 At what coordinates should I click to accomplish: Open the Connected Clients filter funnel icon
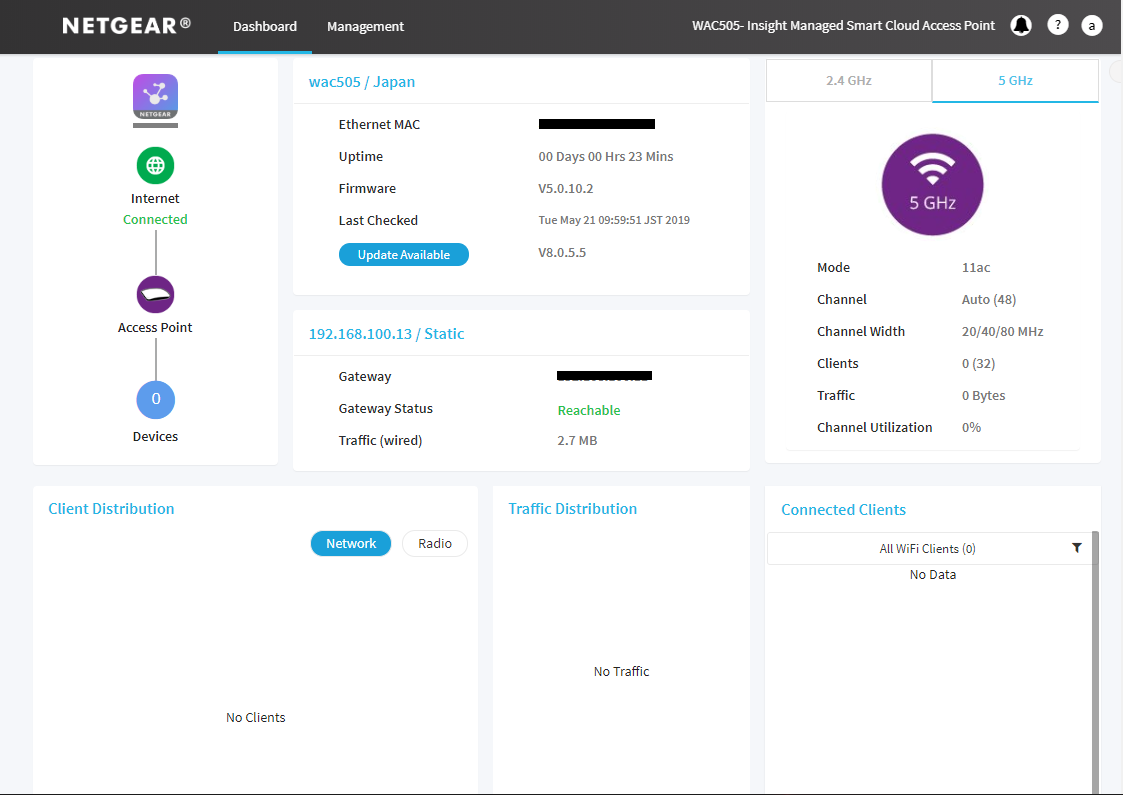coord(1077,548)
